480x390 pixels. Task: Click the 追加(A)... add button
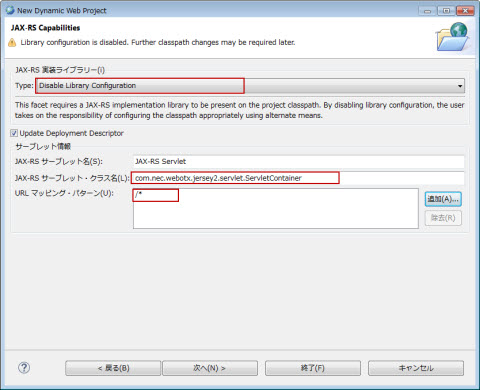443,199
